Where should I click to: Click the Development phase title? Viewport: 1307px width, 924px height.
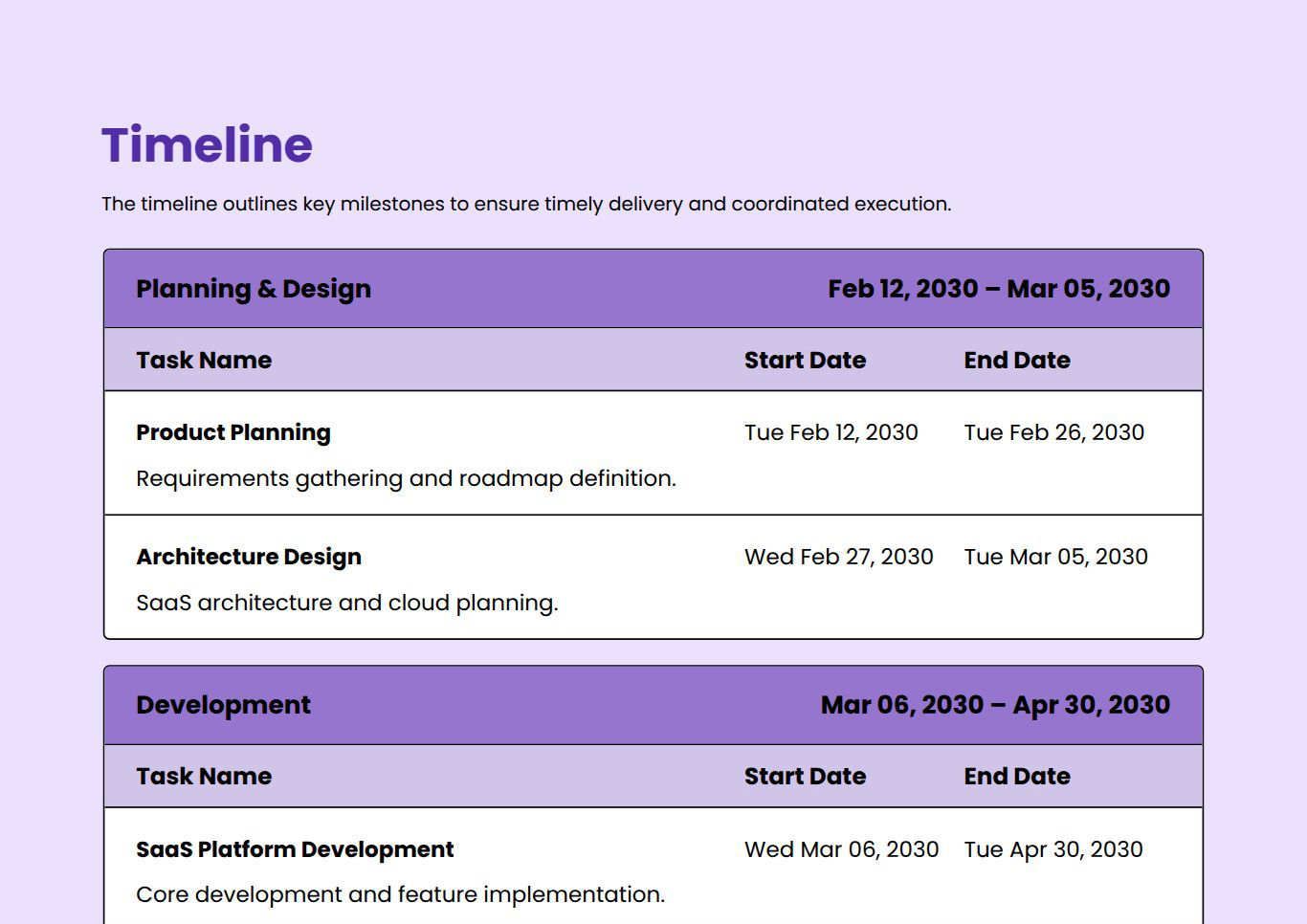(x=223, y=705)
